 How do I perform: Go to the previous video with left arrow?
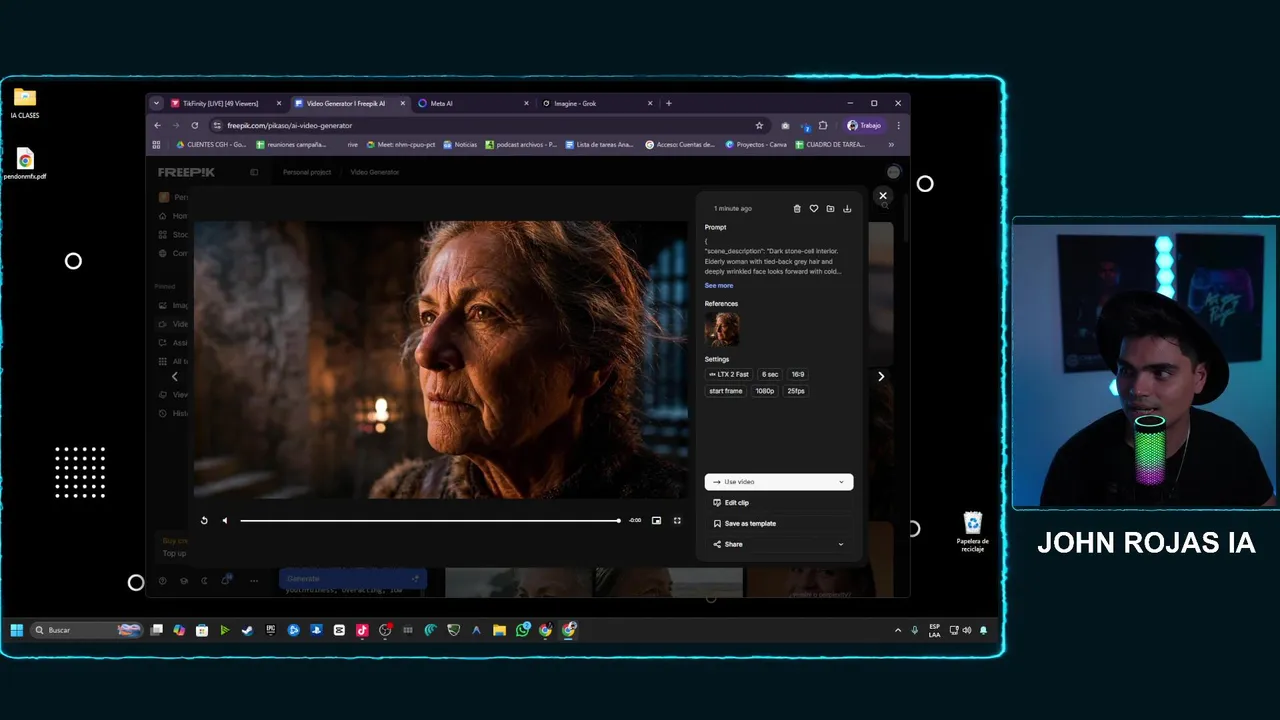click(x=175, y=376)
